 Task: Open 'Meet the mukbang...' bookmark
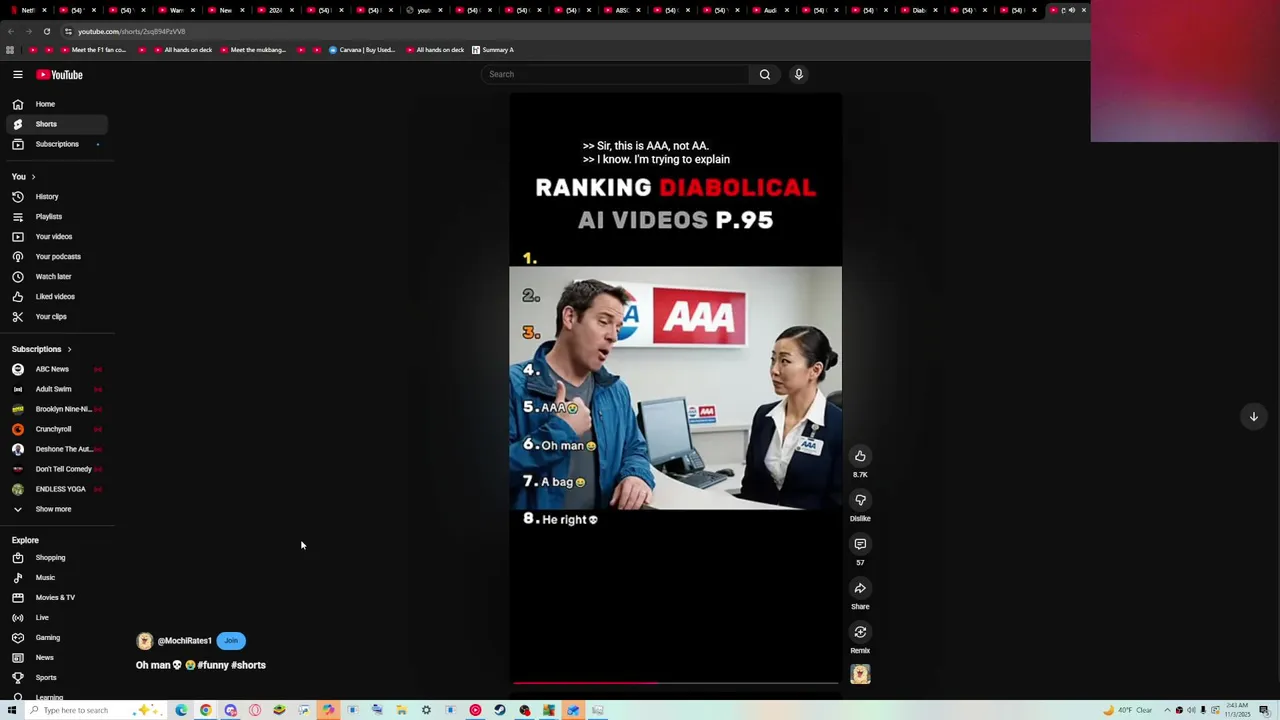tap(252, 50)
